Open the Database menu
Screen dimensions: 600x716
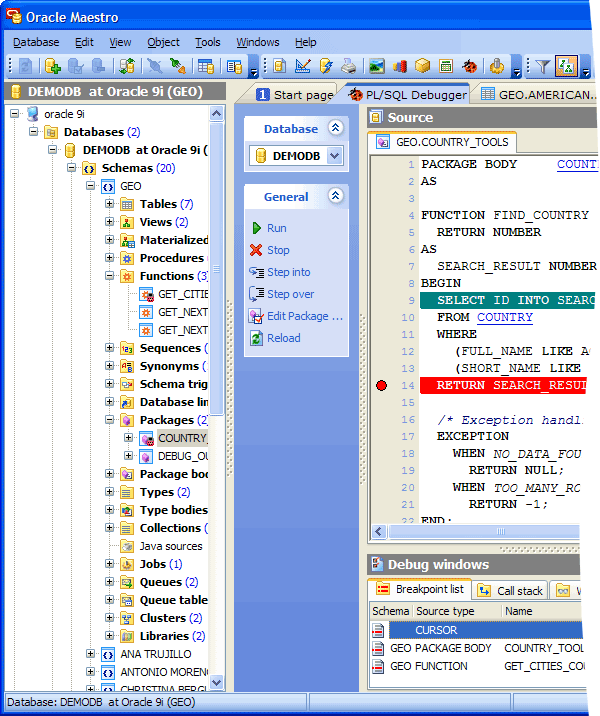36,42
